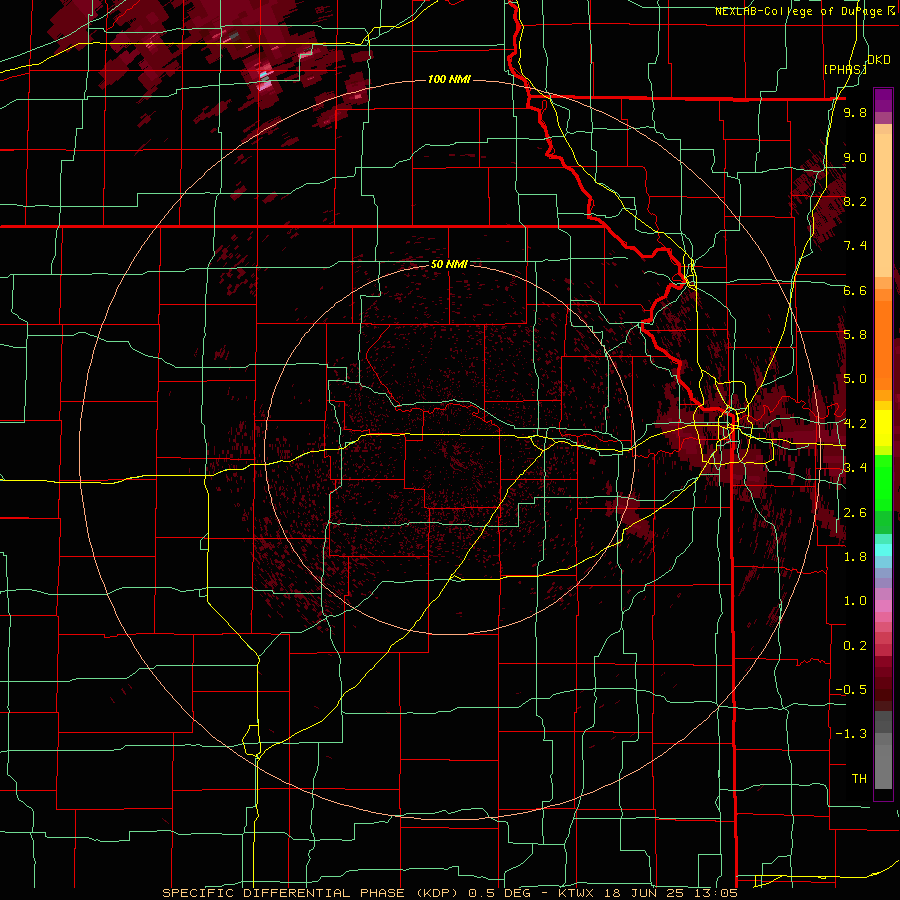Click the NEXLAB-College of DuPage credit text
Screen dimensions: 900x900
click(800, 11)
